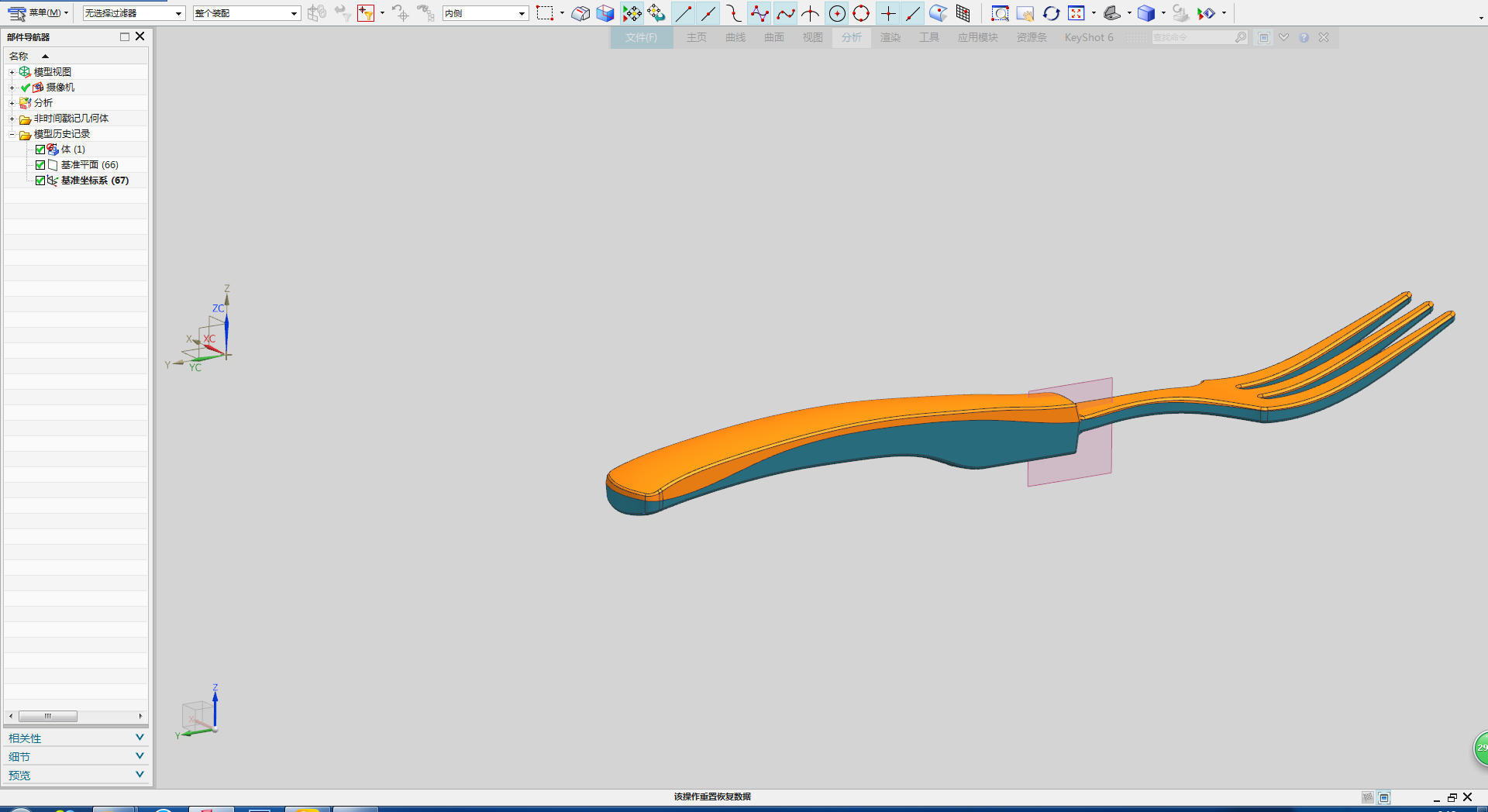1488x812 pixels.
Task: Click the red-framed selection filter funnel icon
Action: 366,13
